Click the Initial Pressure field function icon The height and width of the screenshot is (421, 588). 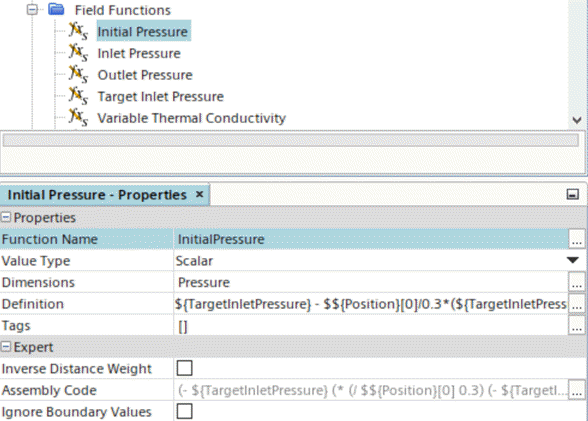coord(78,31)
